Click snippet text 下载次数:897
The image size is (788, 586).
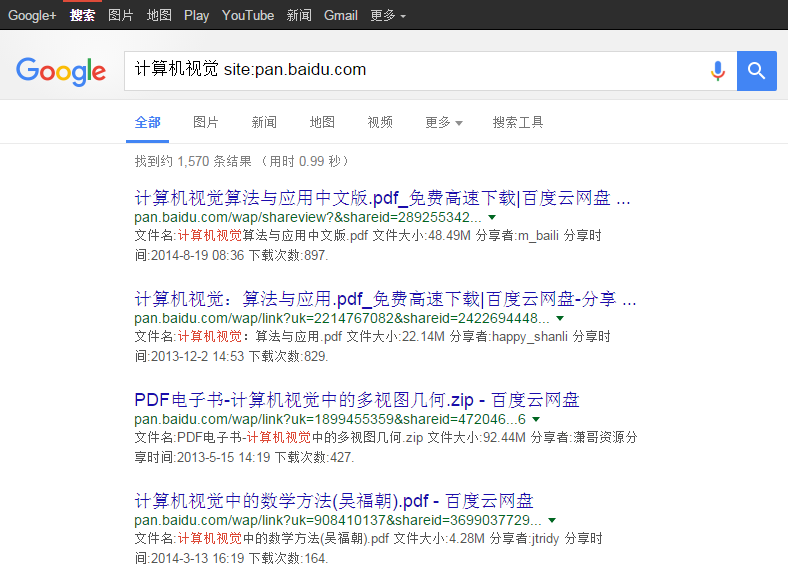point(288,255)
